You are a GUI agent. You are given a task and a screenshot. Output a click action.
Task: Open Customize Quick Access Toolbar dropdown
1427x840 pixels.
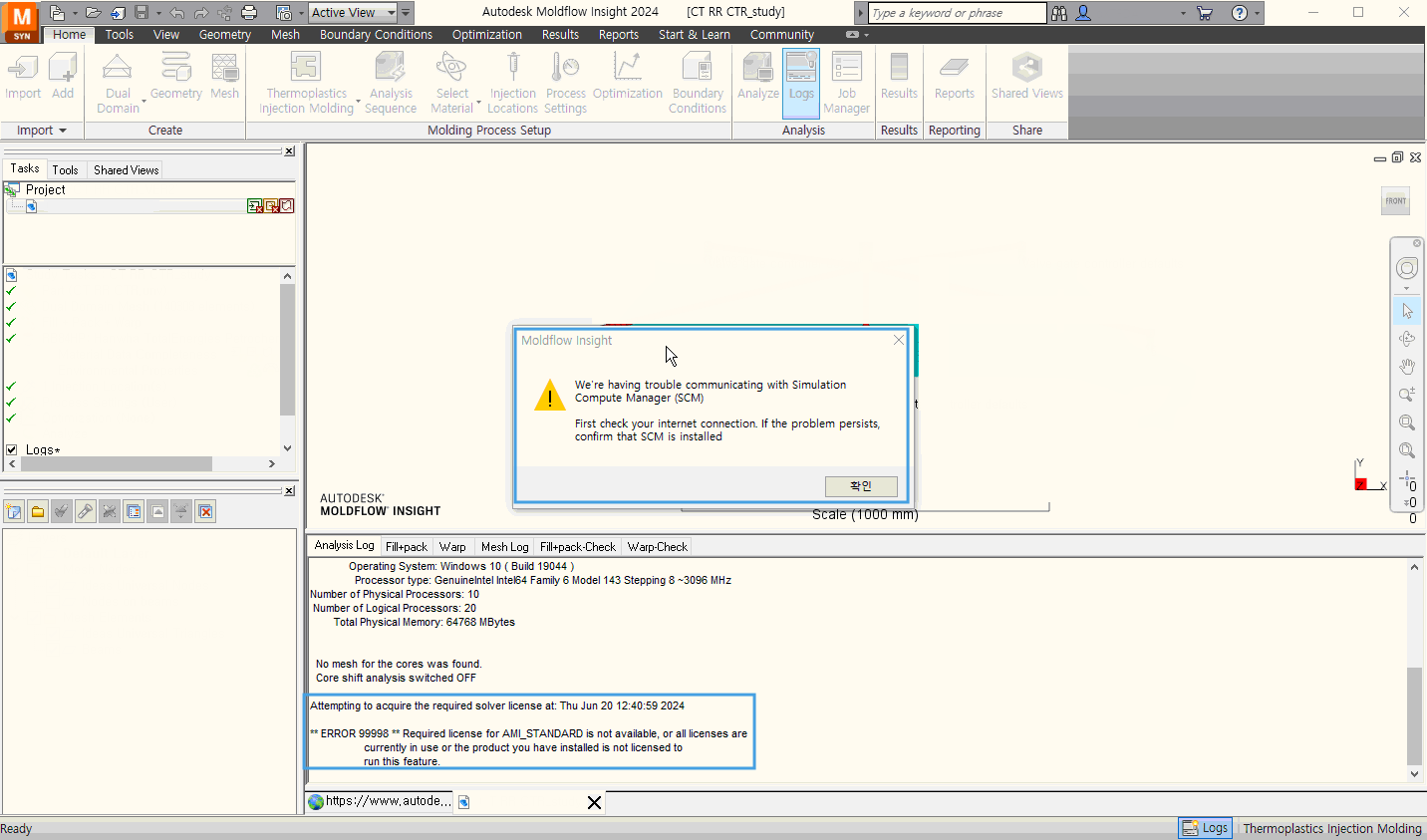pyautogui.click(x=406, y=13)
